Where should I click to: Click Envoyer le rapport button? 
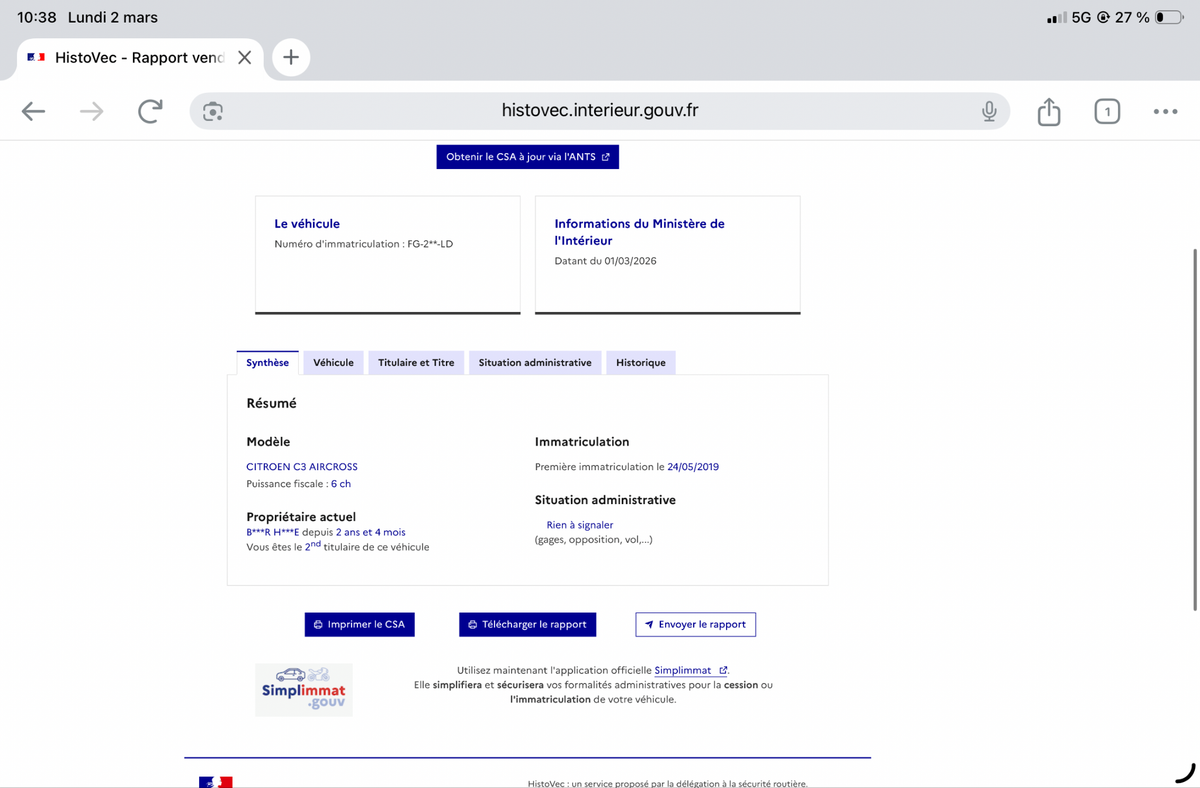pos(695,624)
